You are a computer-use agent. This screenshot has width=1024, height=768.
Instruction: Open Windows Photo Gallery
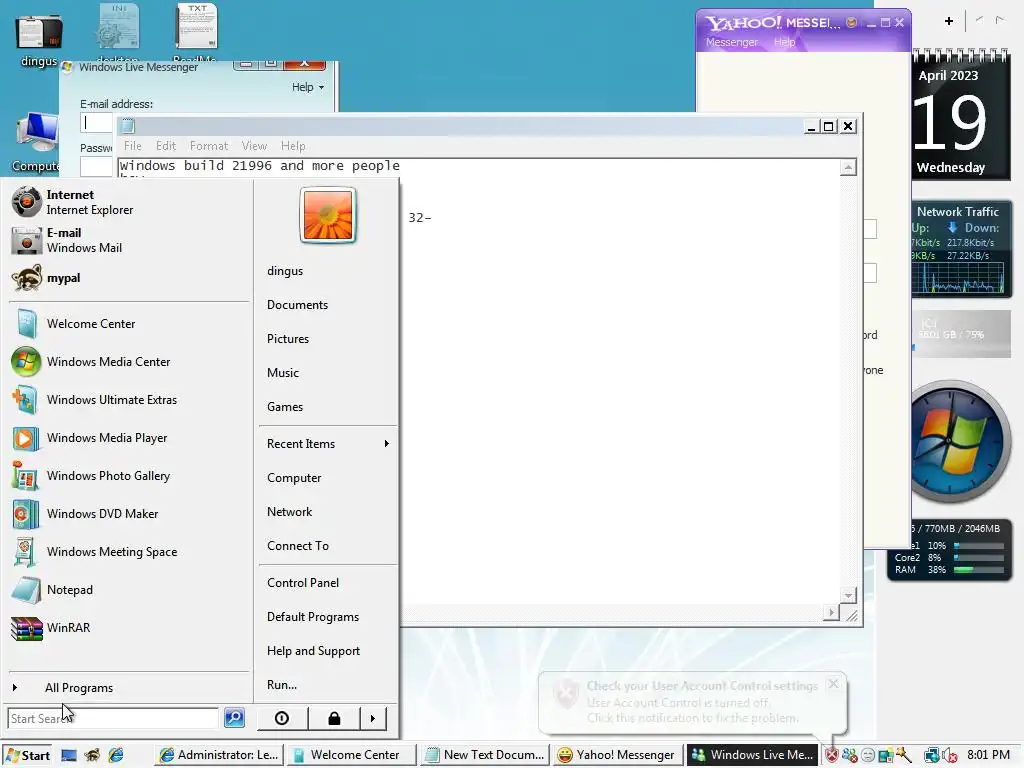(x=129, y=475)
